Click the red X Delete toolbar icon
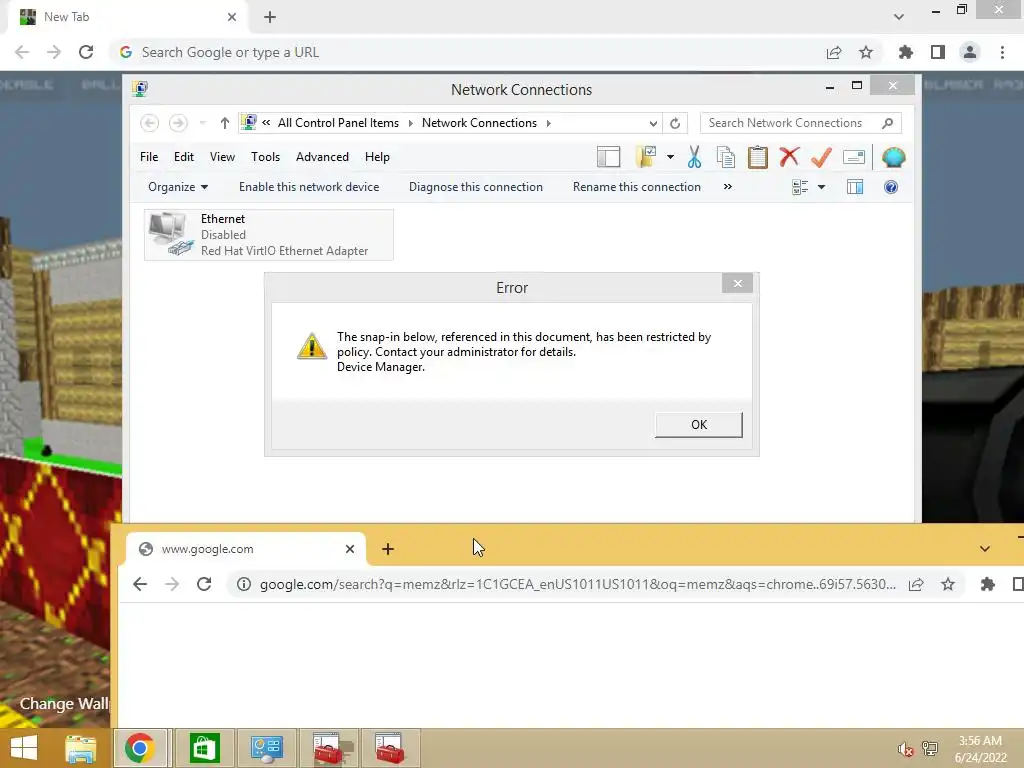This screenshot has height=768, width=1024. [789, 156]
